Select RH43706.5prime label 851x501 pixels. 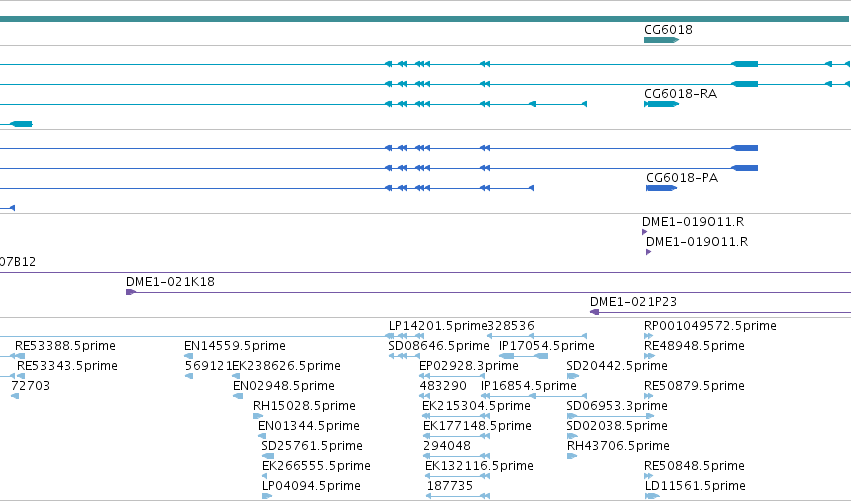pos(618,447)
